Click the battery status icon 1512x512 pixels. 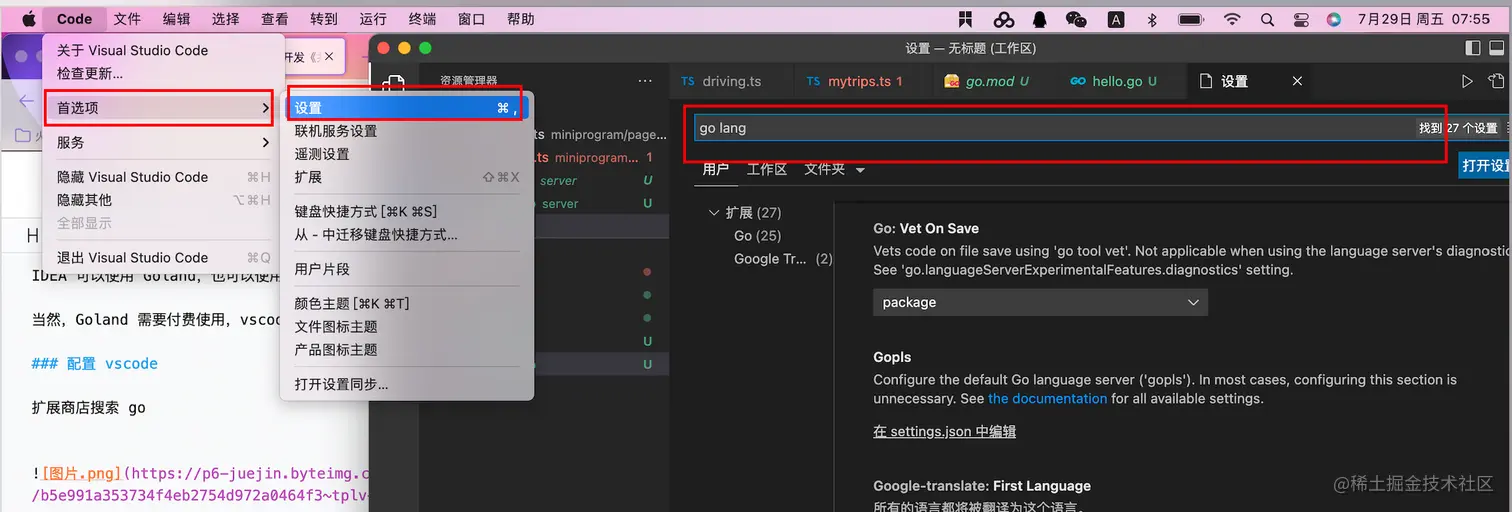[1191, 19]
